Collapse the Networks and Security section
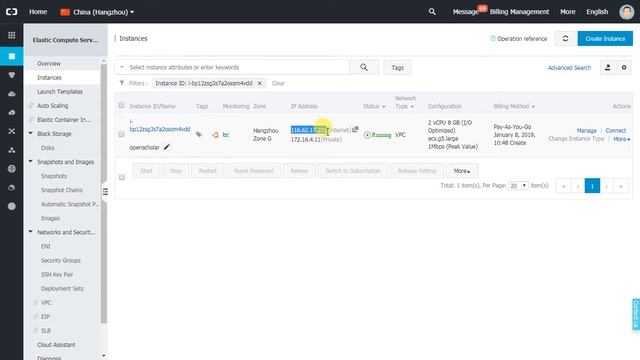Screen dimensions: 640x360 click(31, 231)
